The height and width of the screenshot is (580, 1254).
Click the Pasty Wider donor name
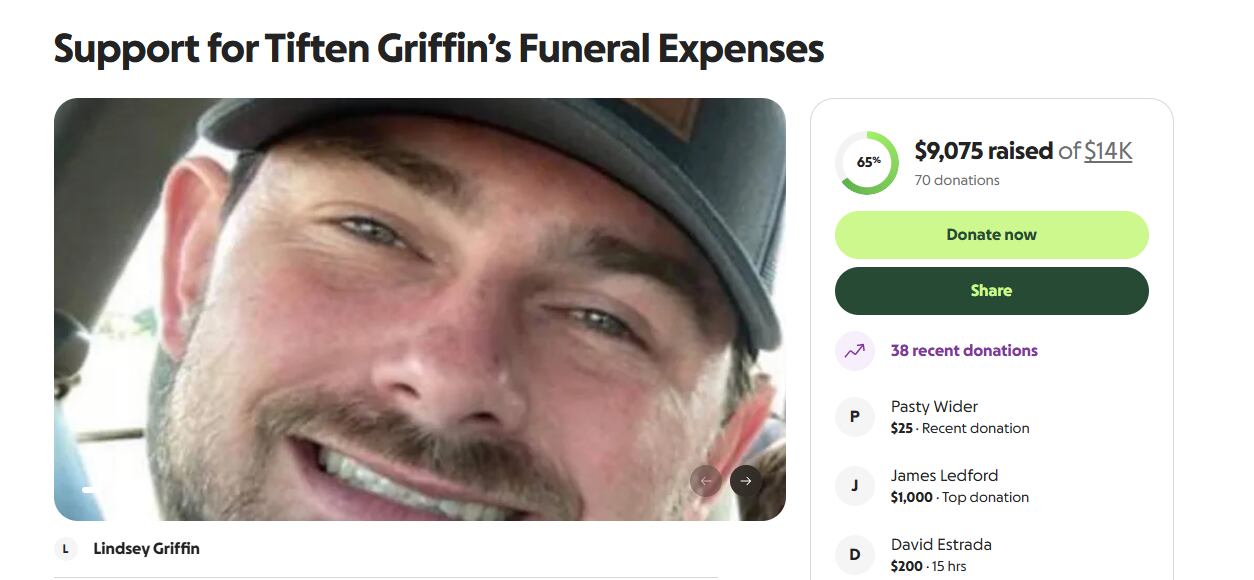[x=934, y=407]
